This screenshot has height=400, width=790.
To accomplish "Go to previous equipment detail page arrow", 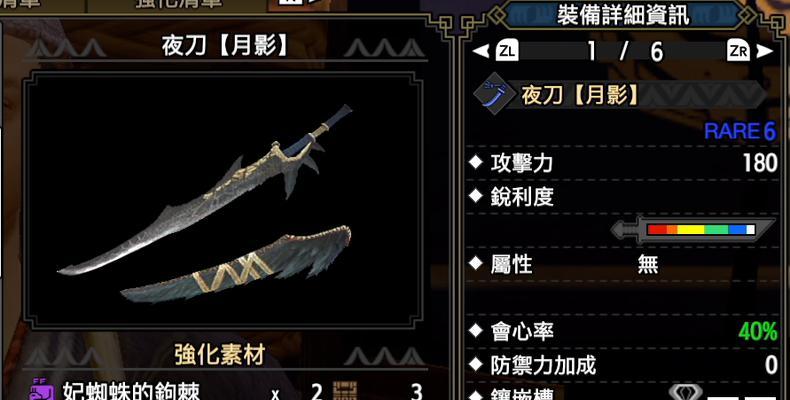I will click(x=481, y=51).
